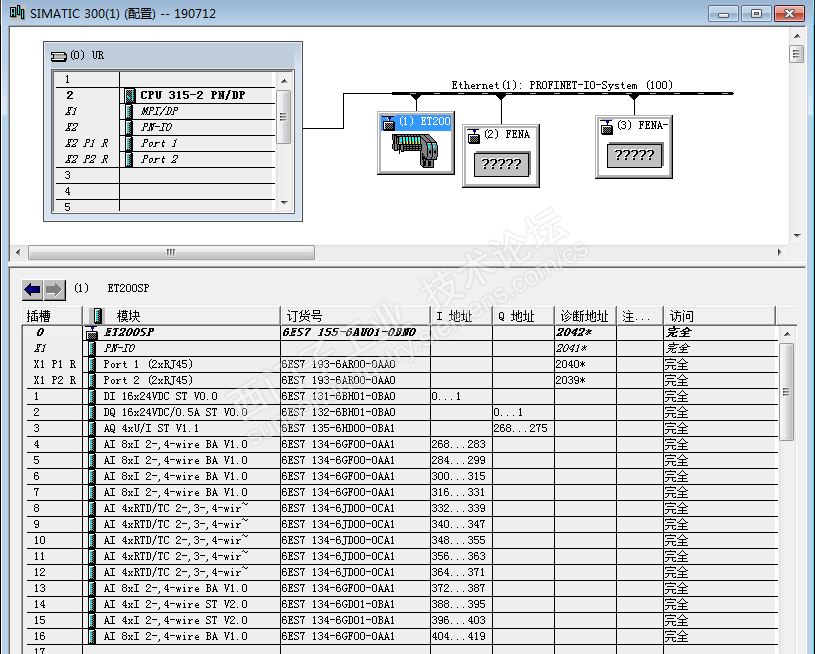
Task: Select the ET200SP slot 0 row
Action: 400,332
